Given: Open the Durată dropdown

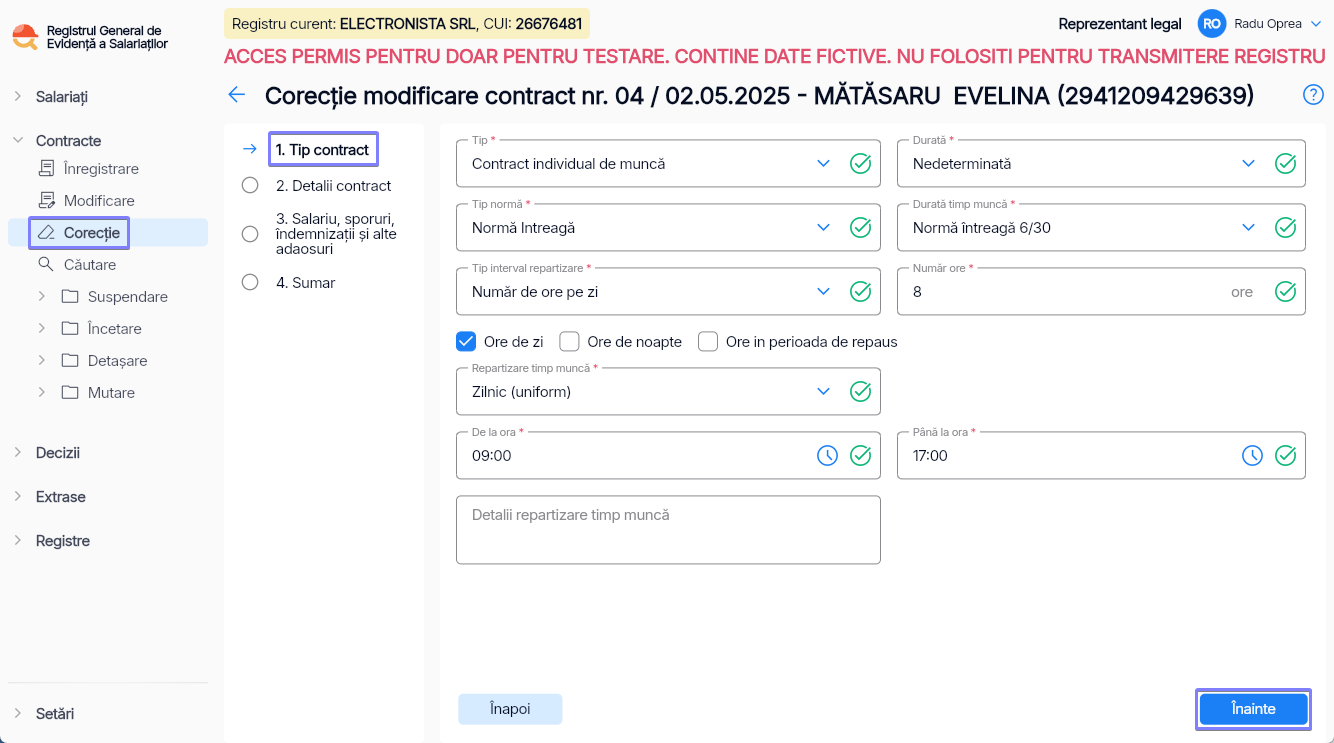Looking at the screenshot, I should (1249, 164).
